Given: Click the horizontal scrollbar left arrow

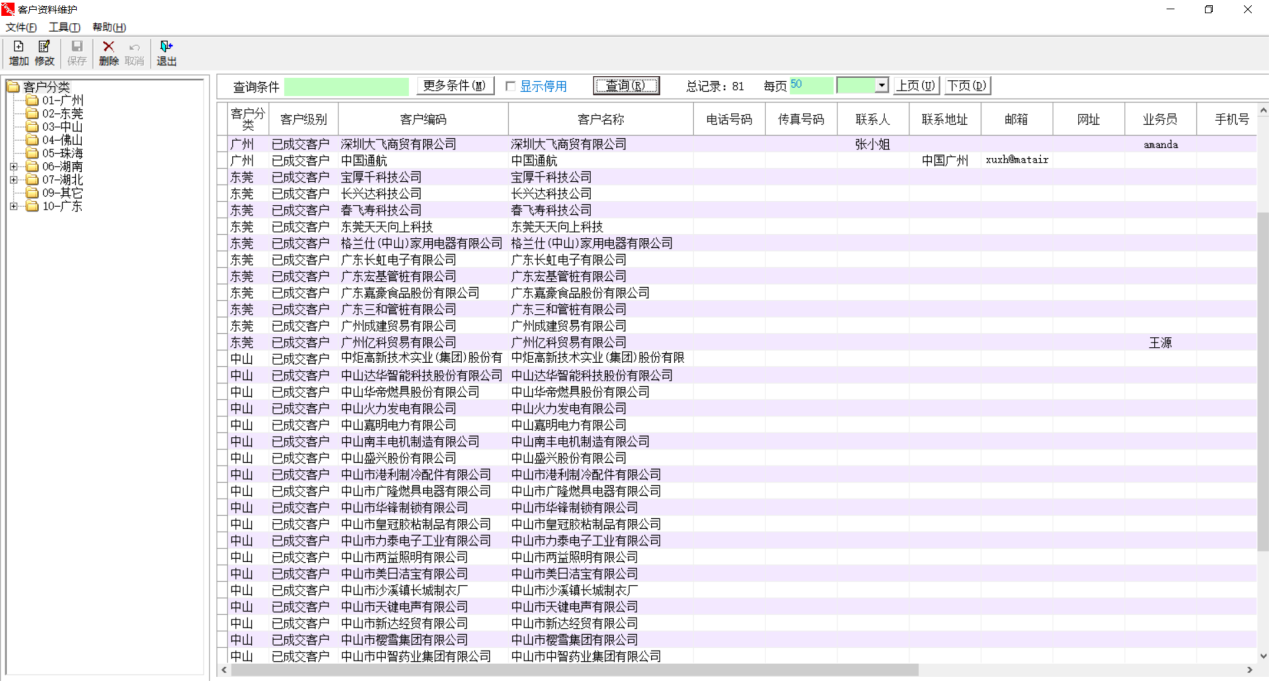Looking at the screenshot, I should point(223,670).
